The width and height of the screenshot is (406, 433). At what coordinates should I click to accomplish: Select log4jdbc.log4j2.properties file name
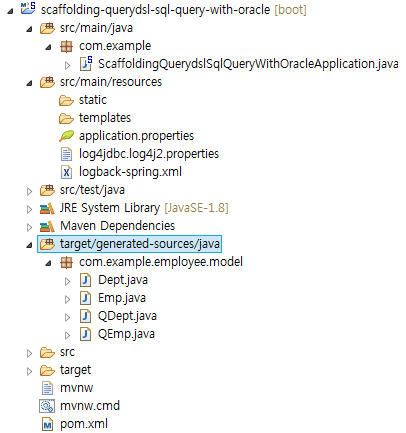(149, 154)
